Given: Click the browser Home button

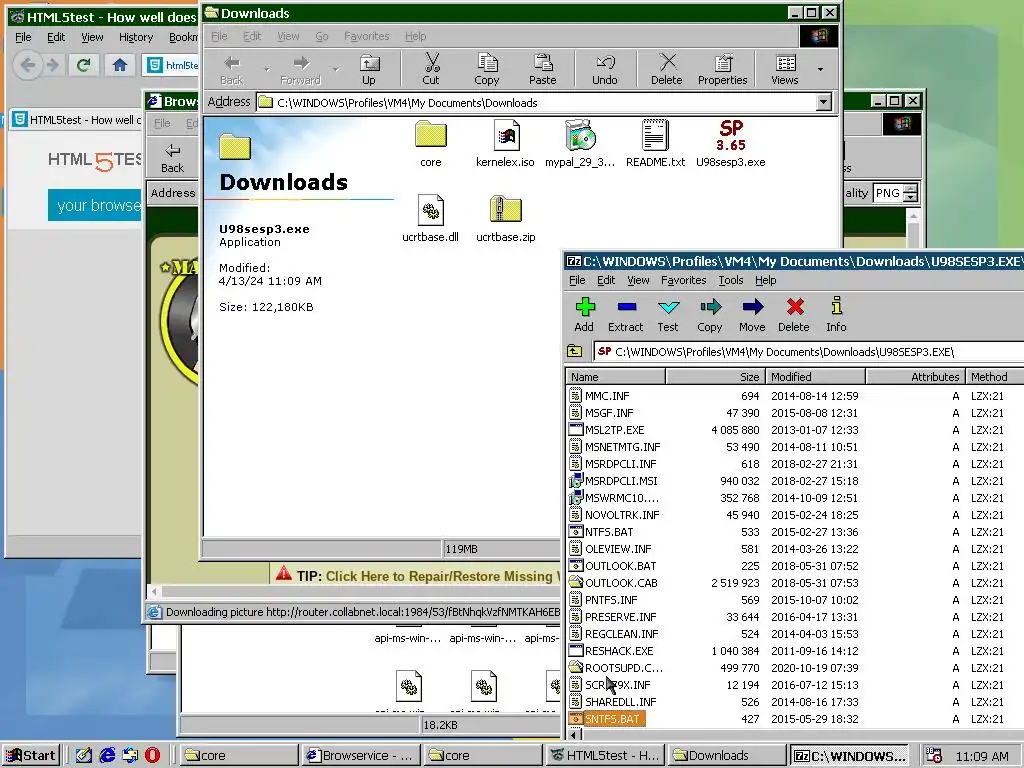Looking at the screenshot, I should 120,65.
